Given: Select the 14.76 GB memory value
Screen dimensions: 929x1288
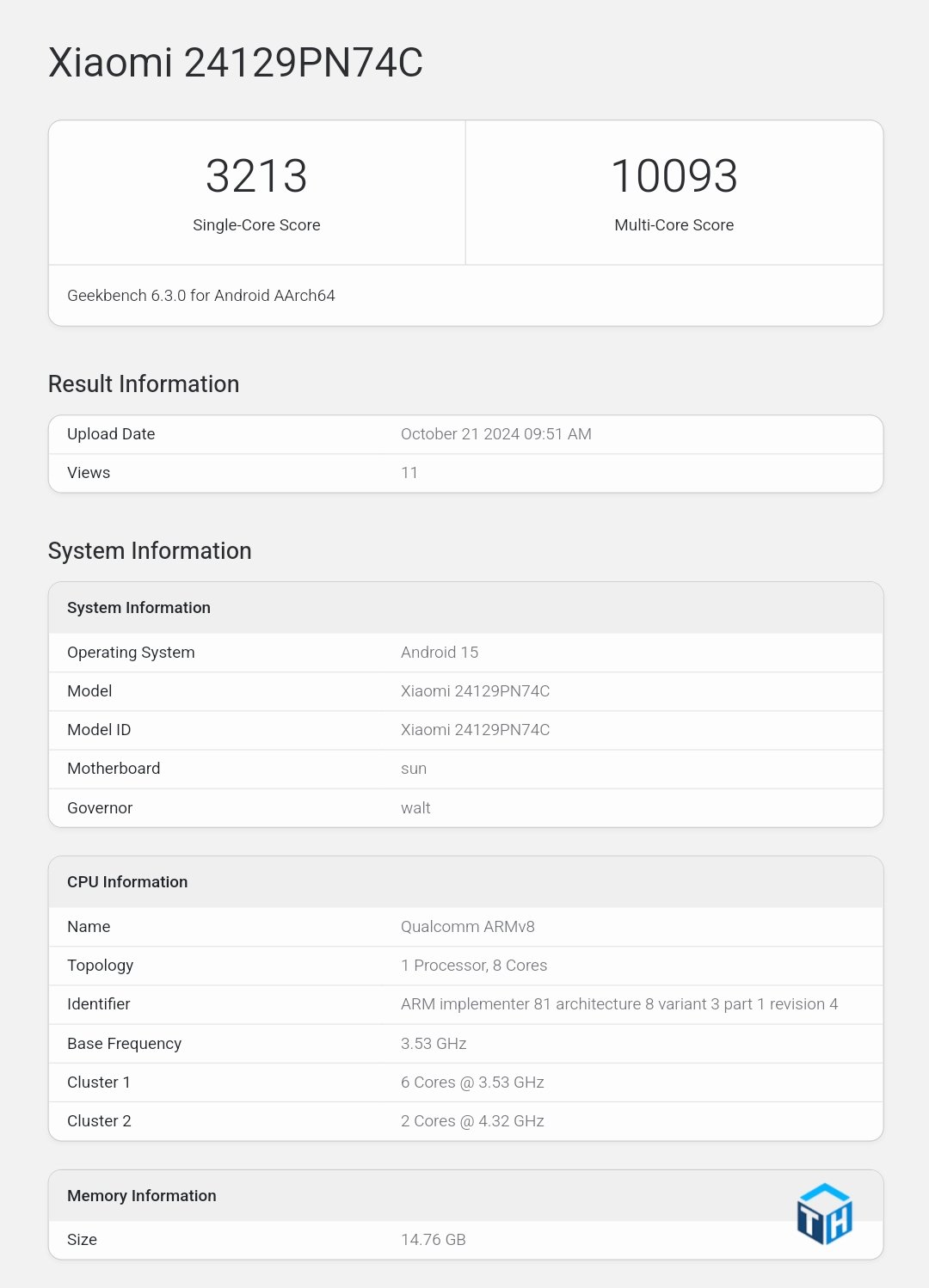Looking at the screenshot, I should (x=434, y=1240).
